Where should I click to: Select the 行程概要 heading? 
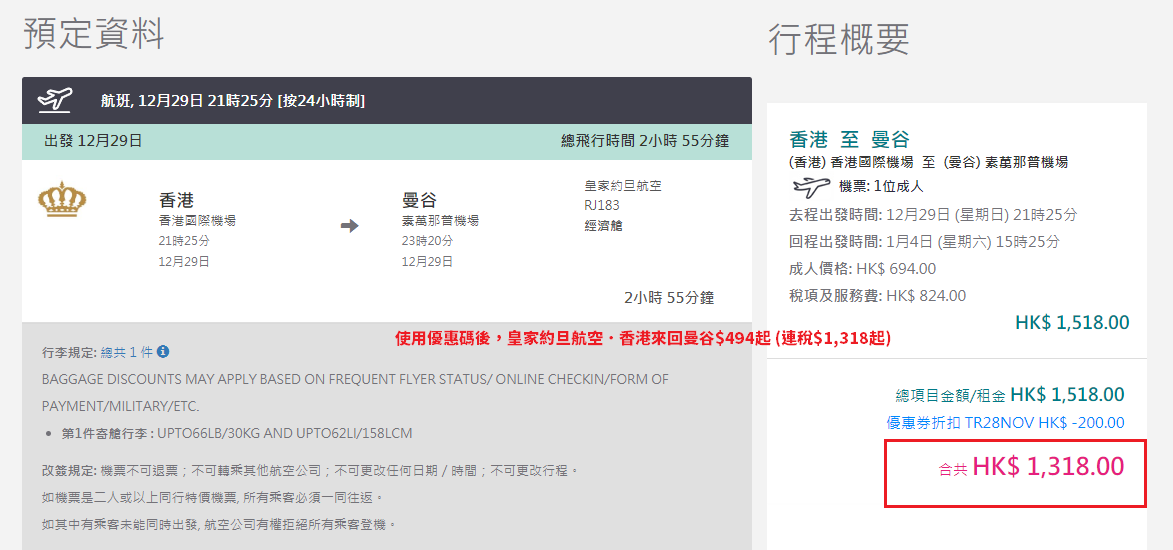click(839, 39)
